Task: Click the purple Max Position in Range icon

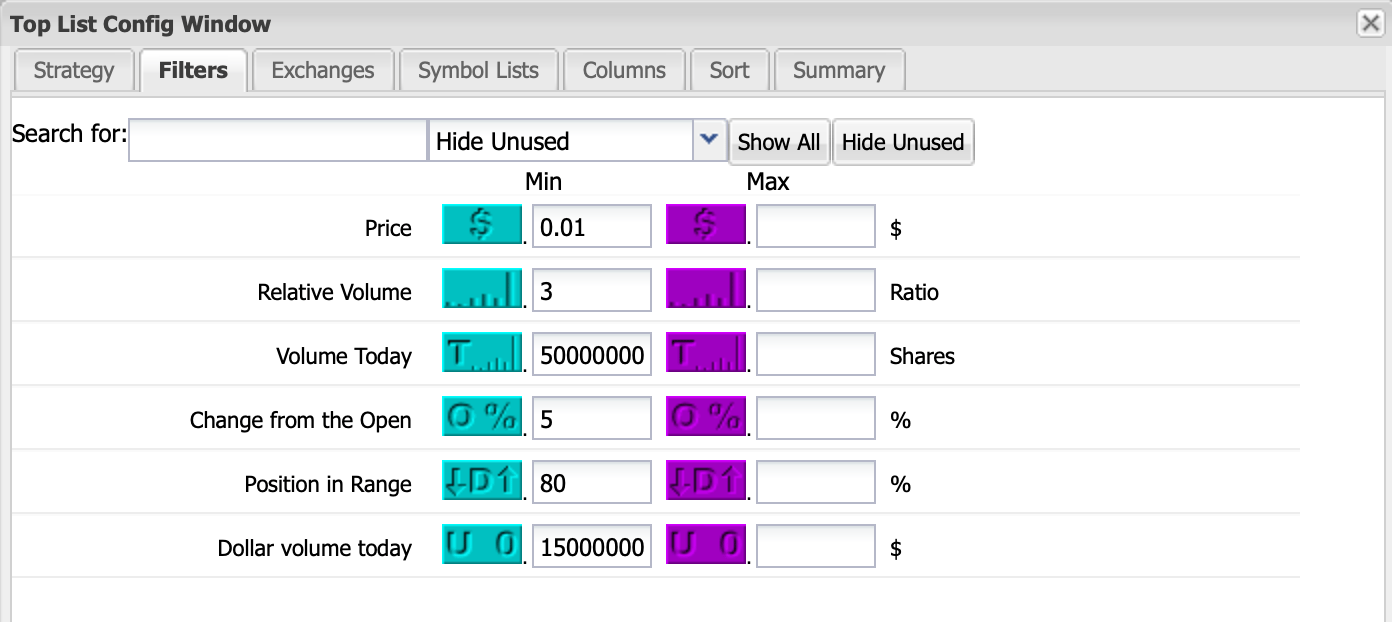Action: (x=705, y=481)
